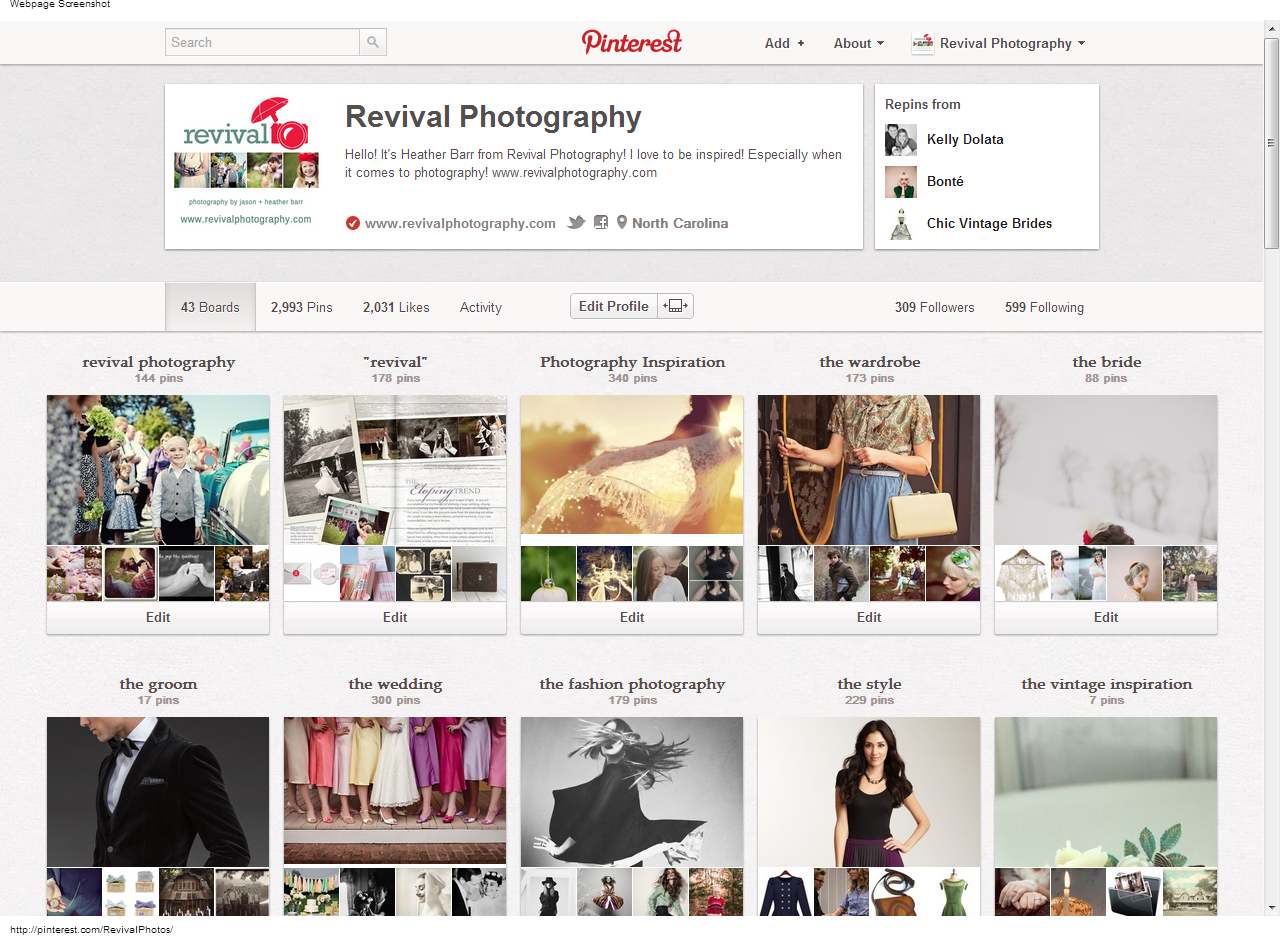Image resolution: width=1280 pixels, height=936 pixels.
Task: Open the Activity tab
Action: 481,307
